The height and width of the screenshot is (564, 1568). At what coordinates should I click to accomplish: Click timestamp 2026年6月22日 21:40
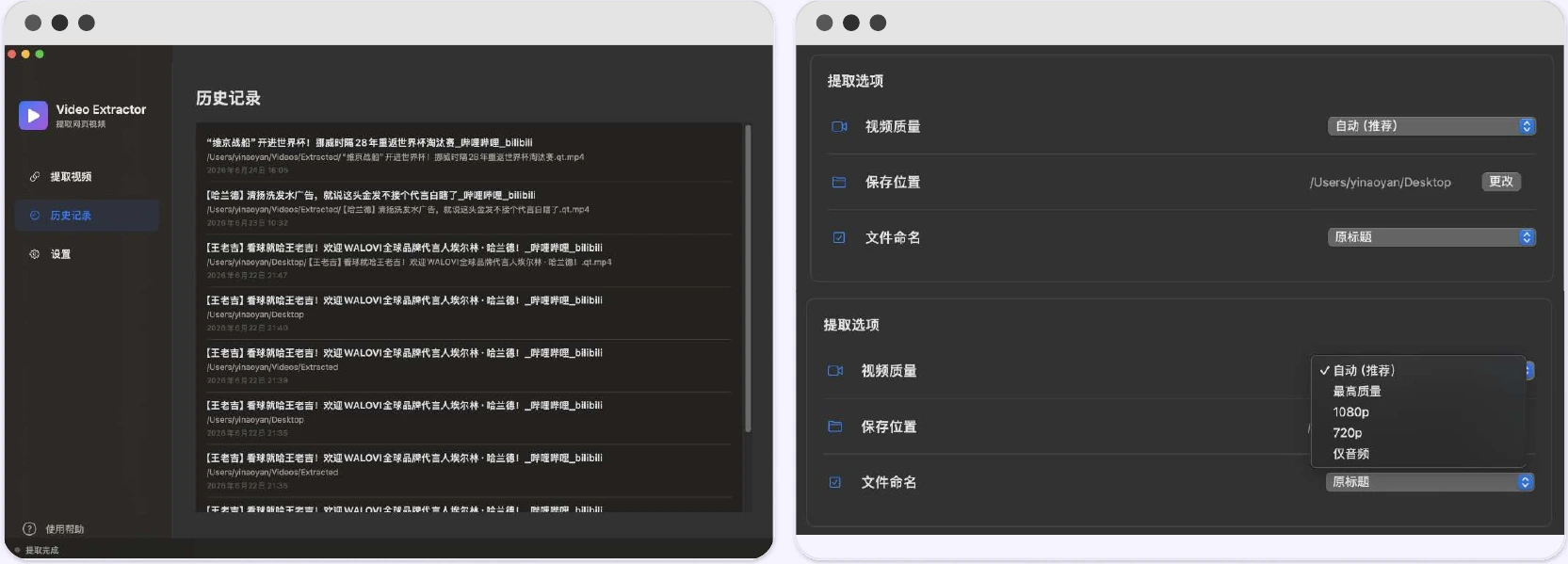point(248,329)
